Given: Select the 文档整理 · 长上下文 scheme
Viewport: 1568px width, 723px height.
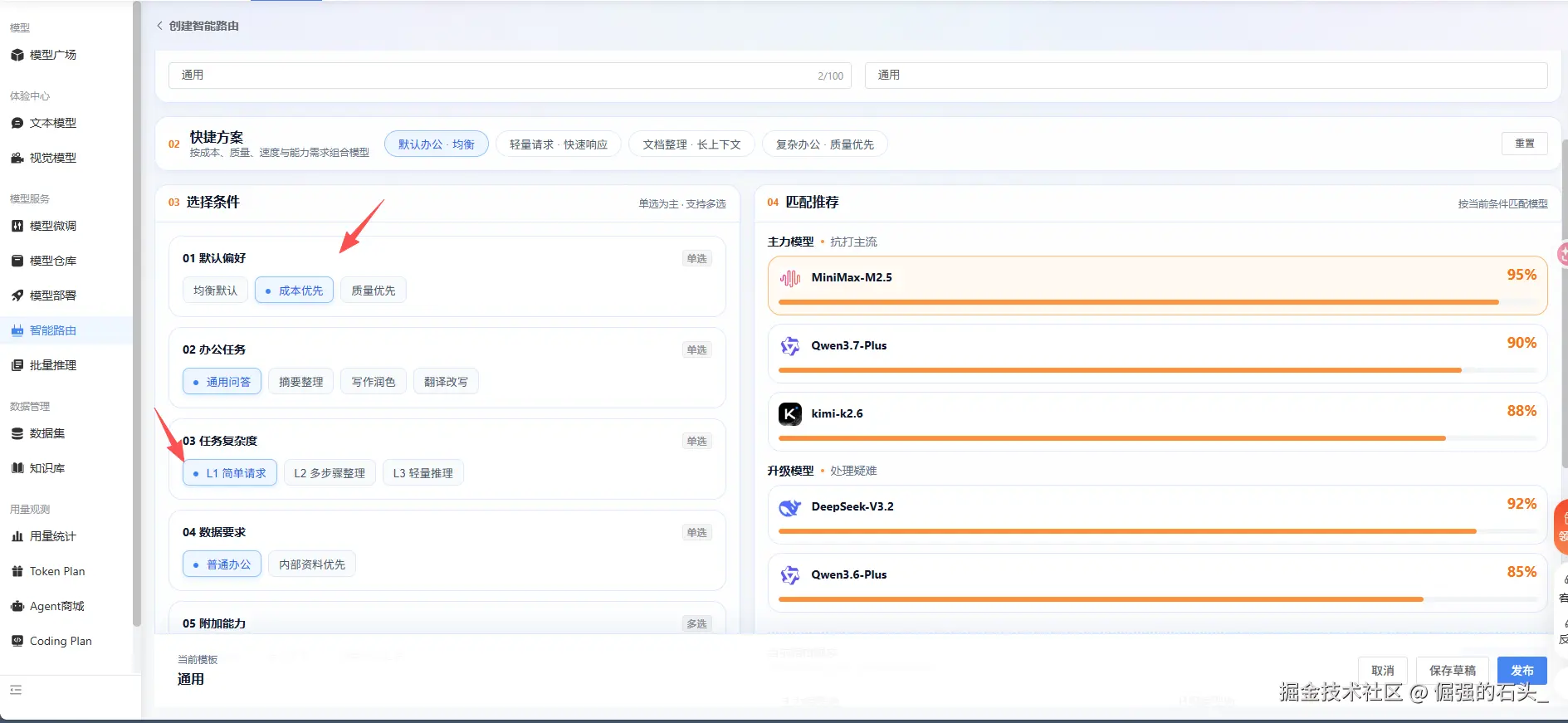Looking at the screenshot, I should click(x=691, y=144).
